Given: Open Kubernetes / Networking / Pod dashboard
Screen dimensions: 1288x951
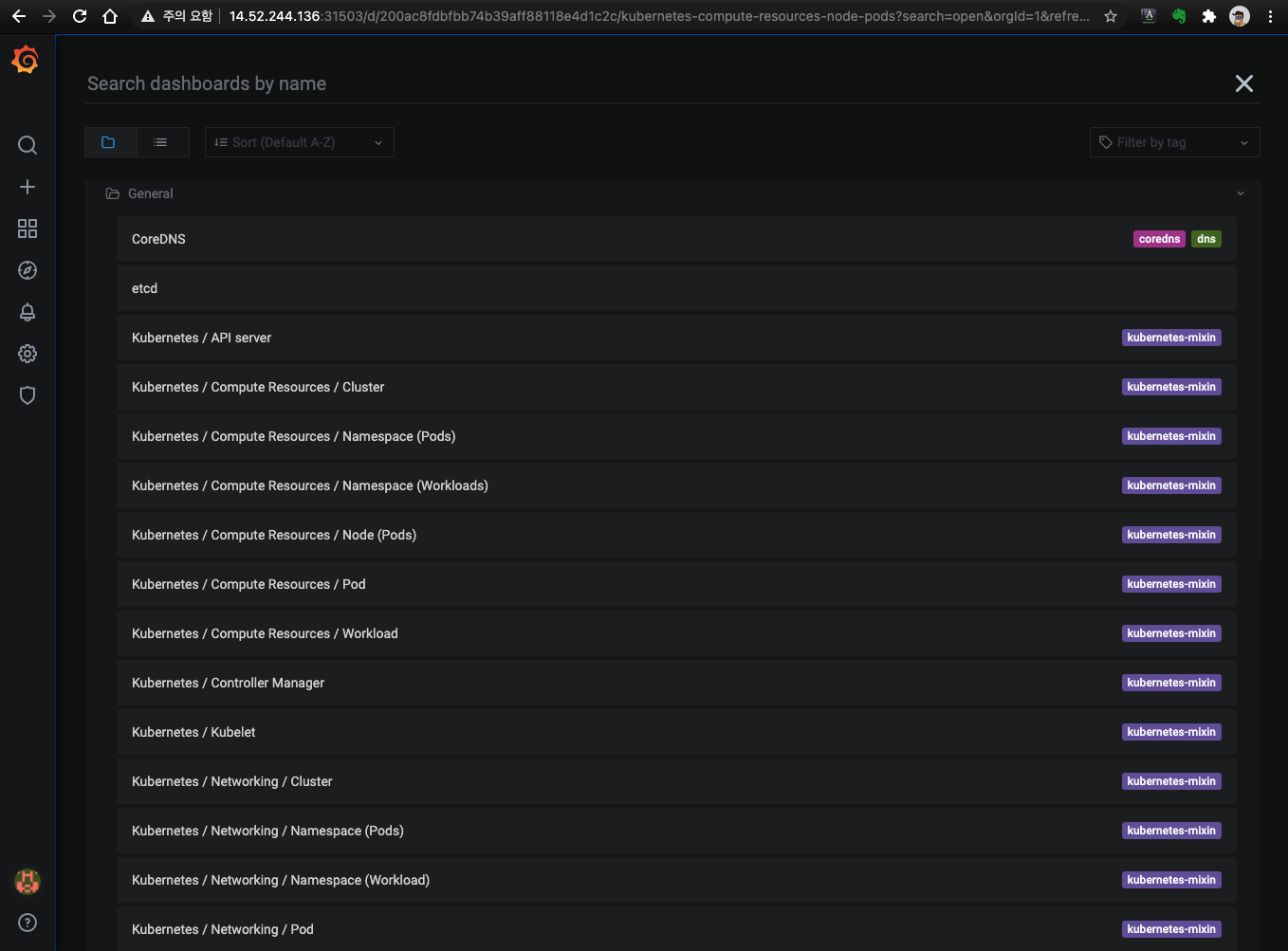Looking at the screenshot, I should [x=676, y=929].
